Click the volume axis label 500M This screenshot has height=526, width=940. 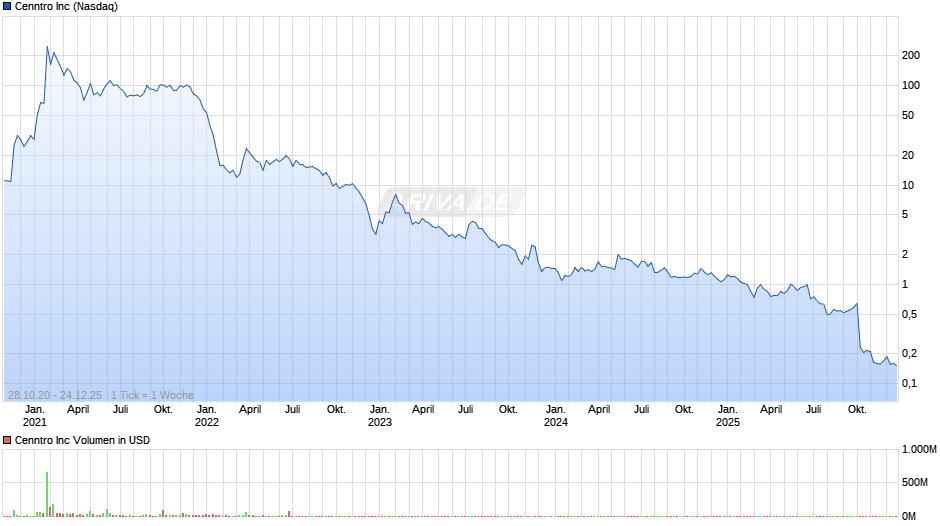point(915,482)
